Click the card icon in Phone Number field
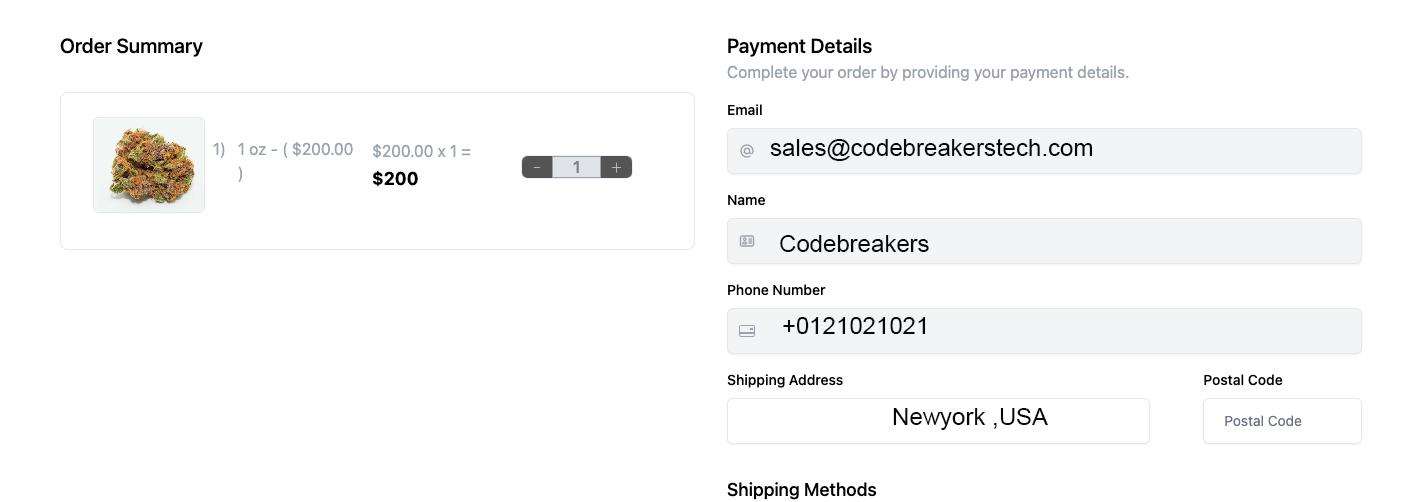This screenshot has height=502, width=1421. (x=747, y=331)
